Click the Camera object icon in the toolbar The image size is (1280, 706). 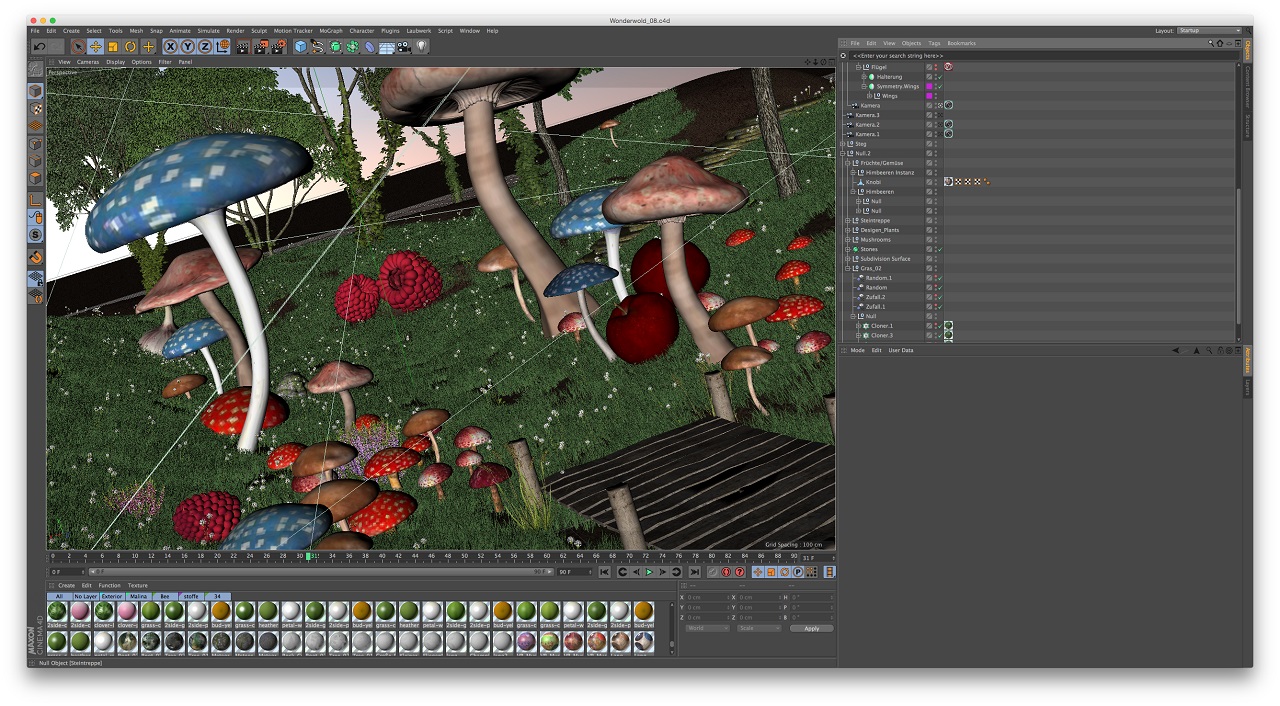point(403,46)
